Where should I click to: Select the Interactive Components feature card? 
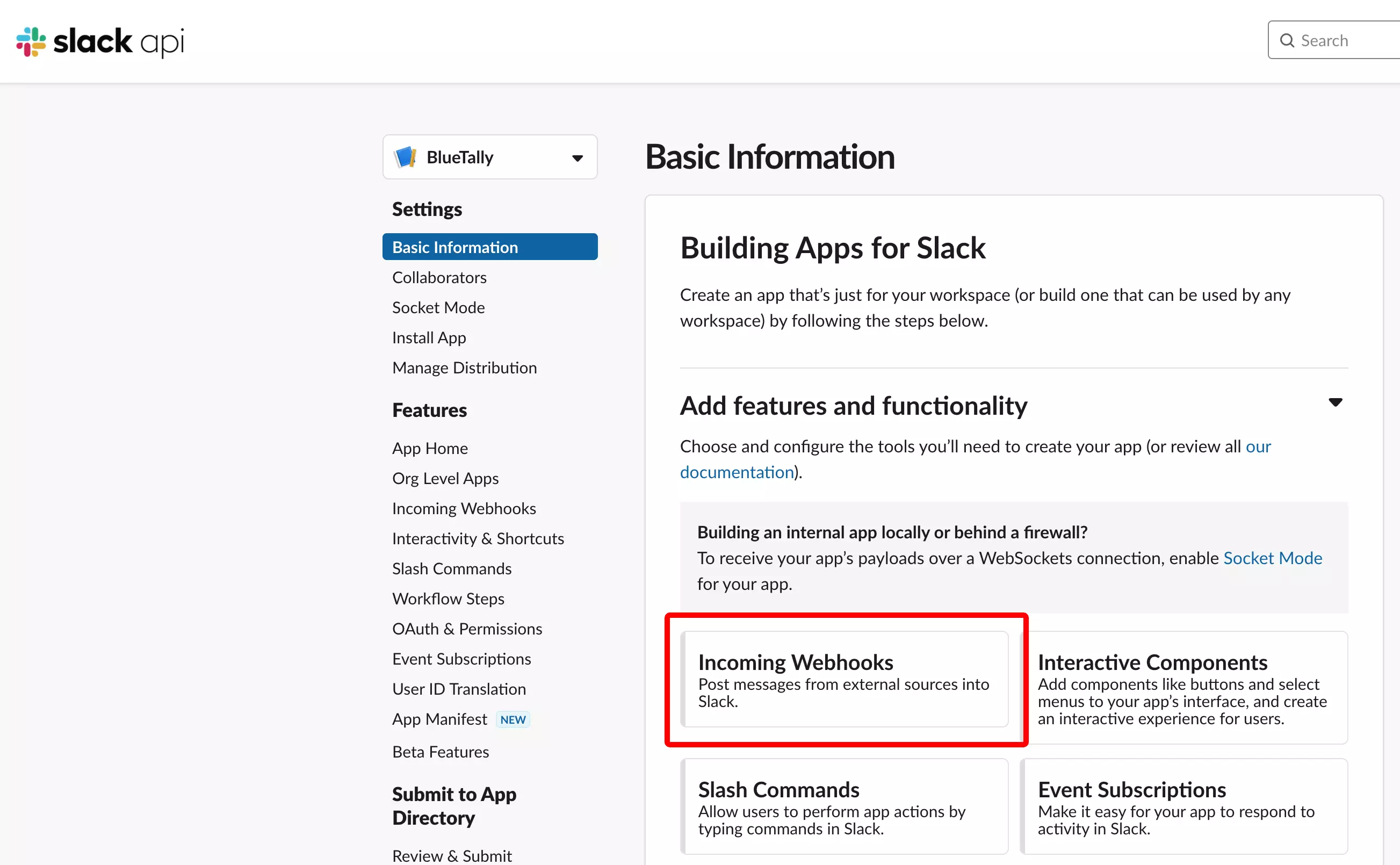click(x=1184, y=688)
